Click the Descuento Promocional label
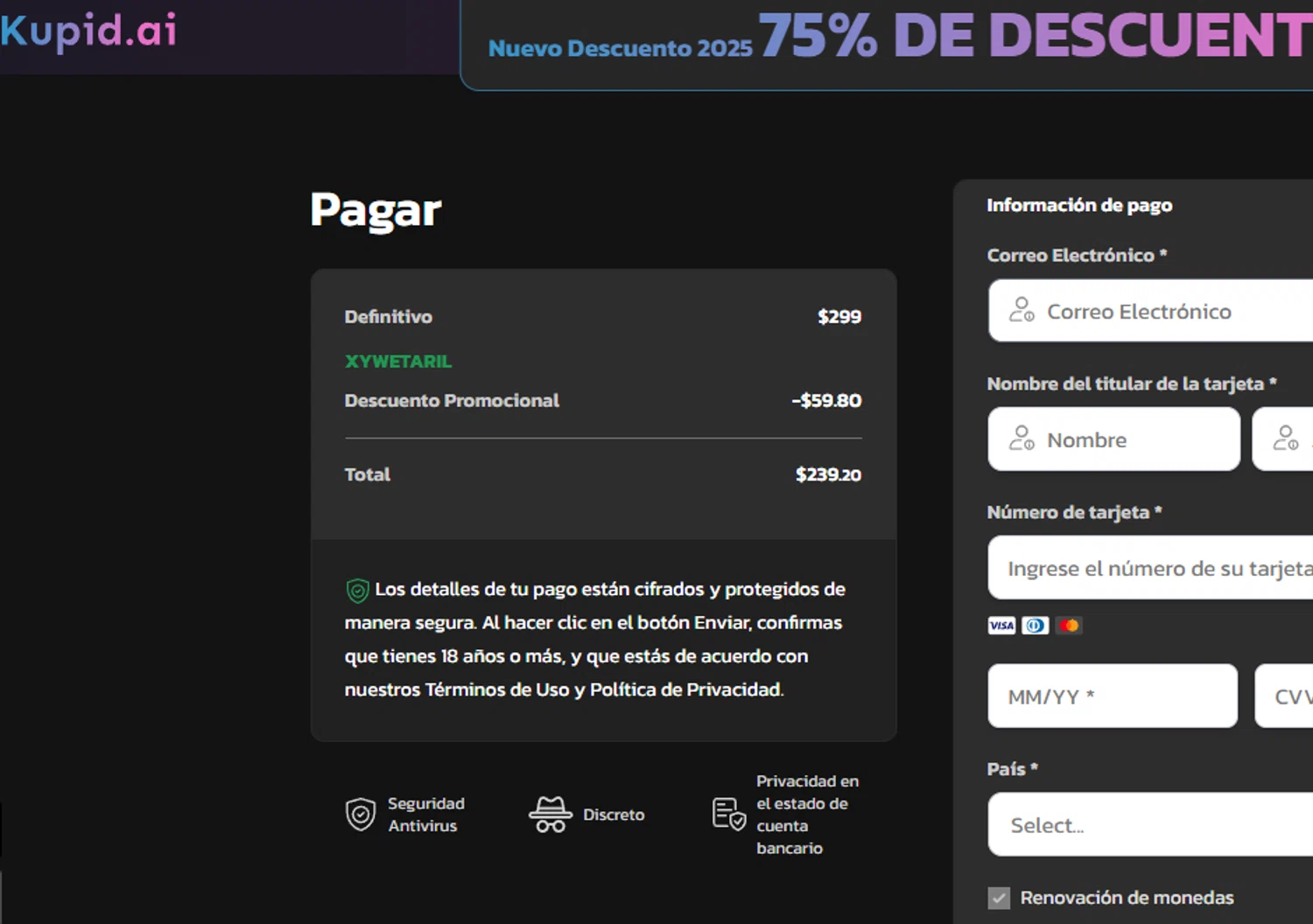1313x924 pixels. pyautogui.click(x=452, y=401)
